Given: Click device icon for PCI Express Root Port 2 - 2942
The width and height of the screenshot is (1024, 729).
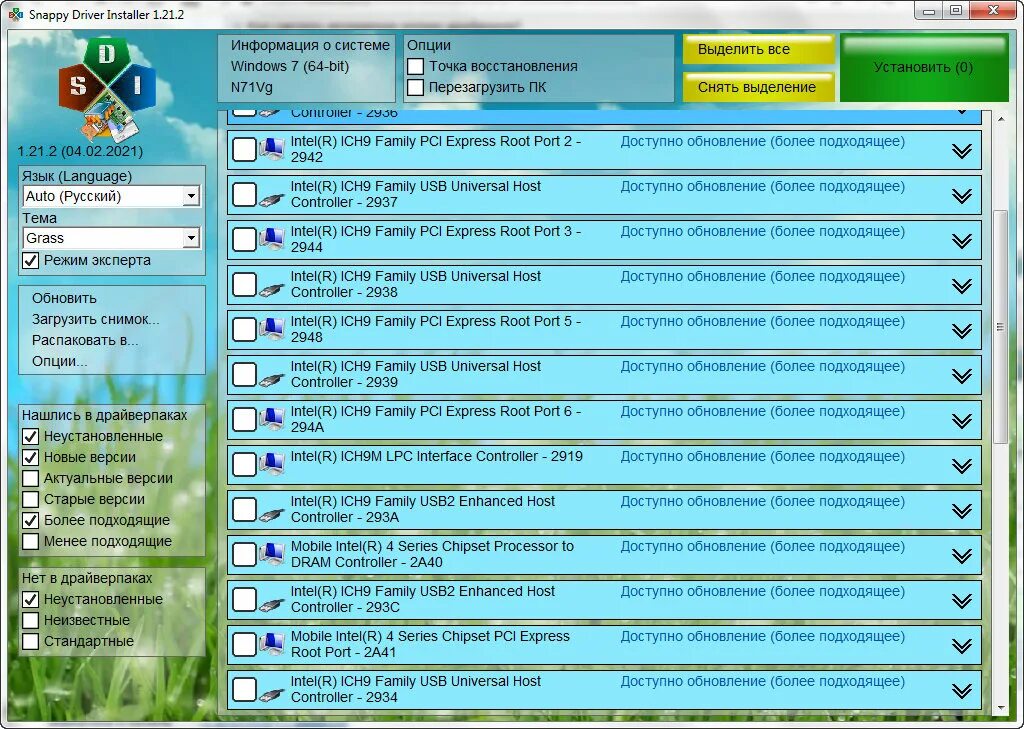Looking at the screenshot, I should [272, 149].
